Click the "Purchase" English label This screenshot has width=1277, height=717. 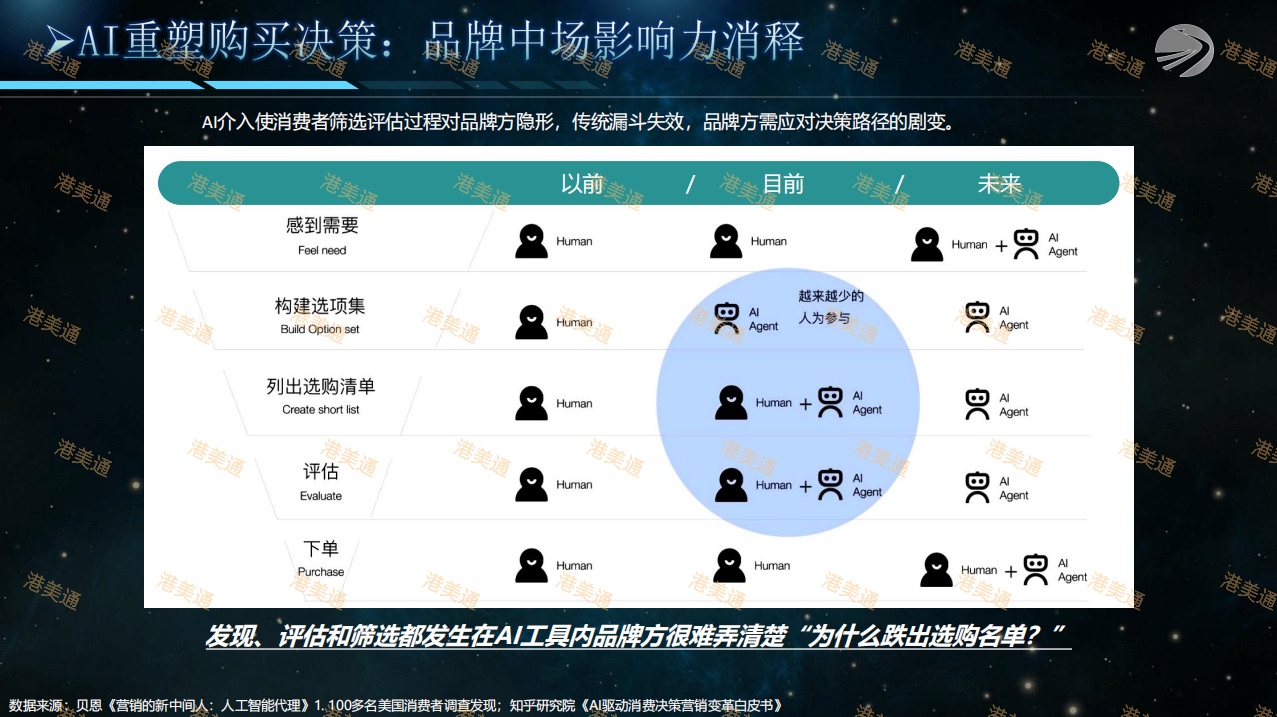click(321, 572)
